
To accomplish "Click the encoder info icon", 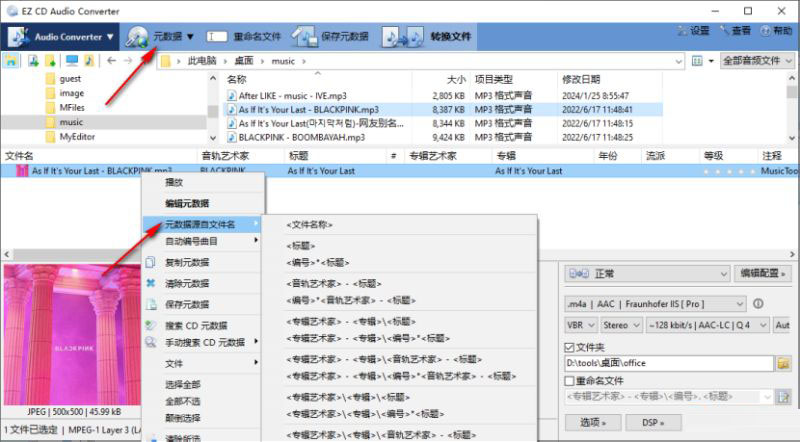I will point(758,304).
